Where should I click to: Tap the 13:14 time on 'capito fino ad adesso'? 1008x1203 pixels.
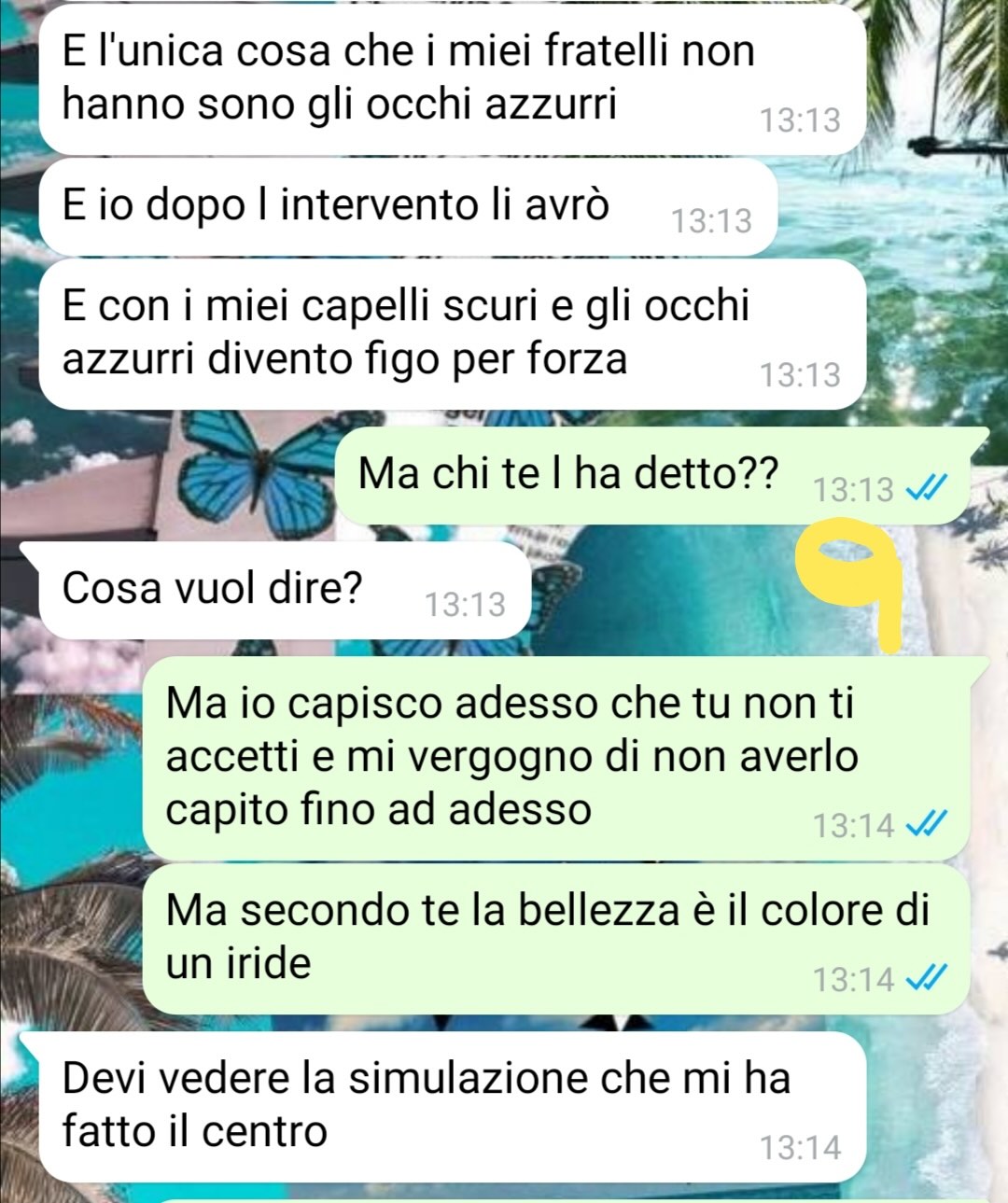[x=853, y=826]
